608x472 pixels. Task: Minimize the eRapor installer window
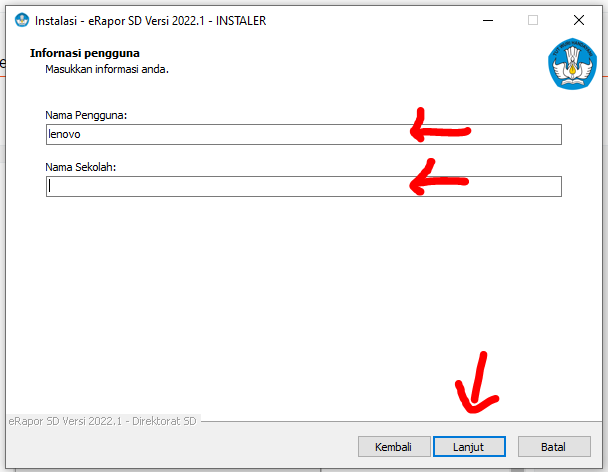coord(488,20)
